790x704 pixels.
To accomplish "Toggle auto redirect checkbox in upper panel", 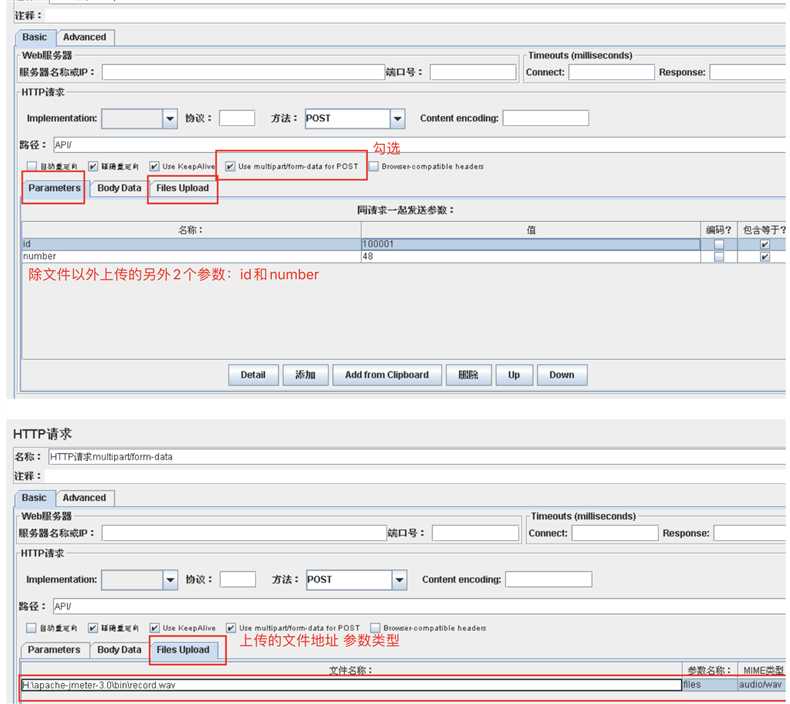I will (32, 166).
